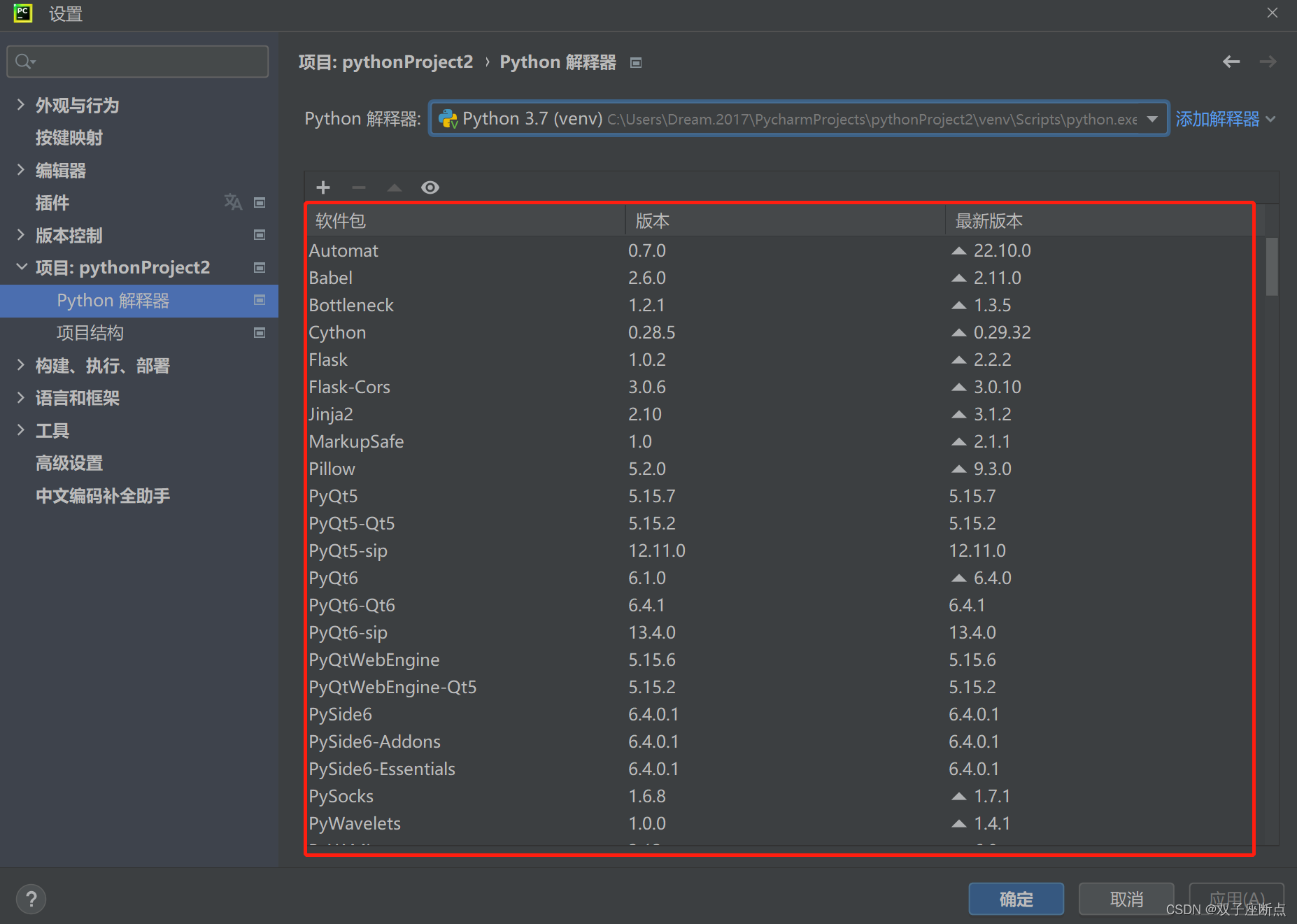Open the 添加解释器 dropdown link
The height and width of the screenshot is (924, 1297).
click(x=1226, y=119)
